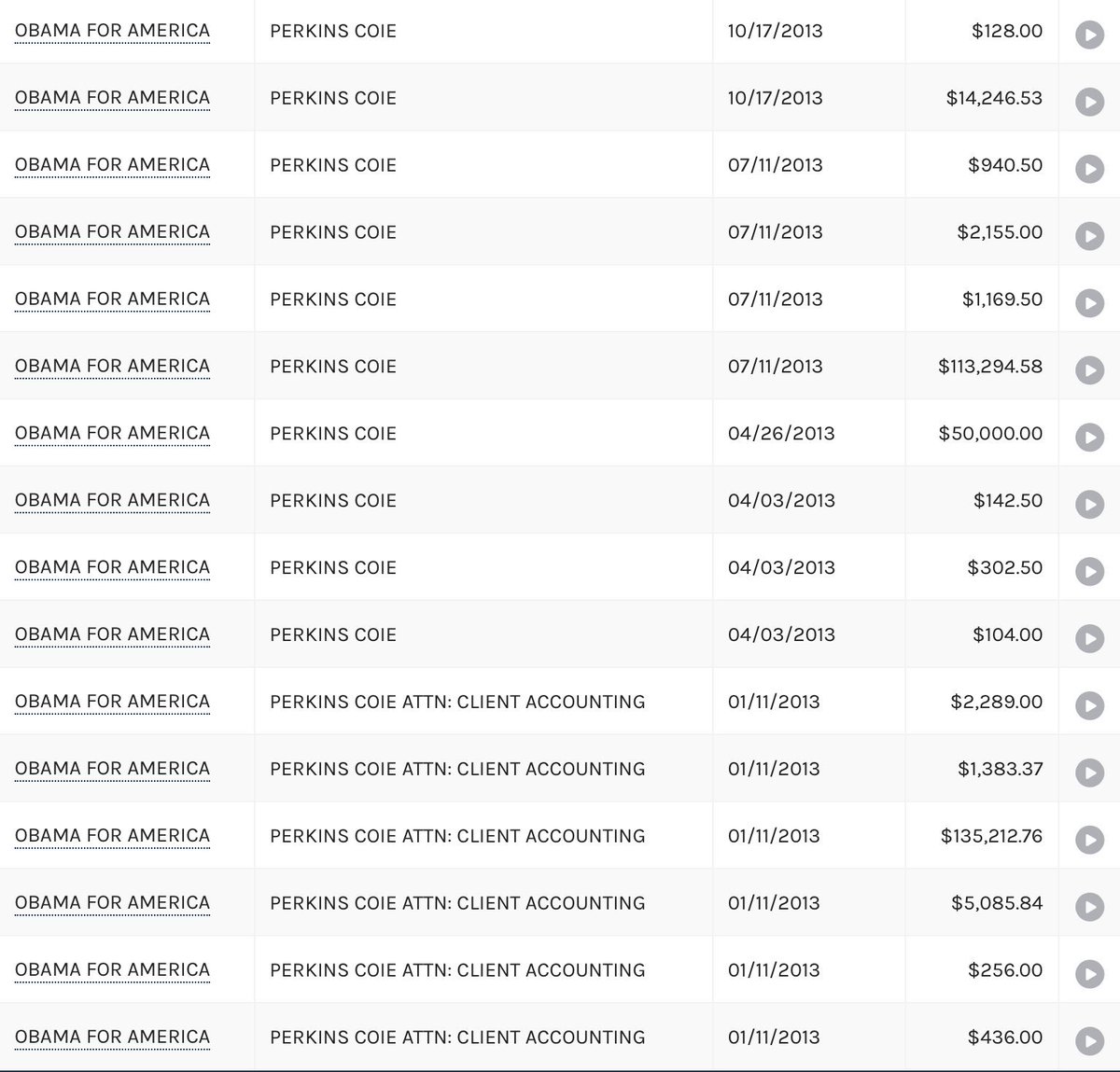Image resolution: width=1120 pixels, height=1072 pixels.
Task: Open details arrow for $104.00 row
Action: (1089, 639)
